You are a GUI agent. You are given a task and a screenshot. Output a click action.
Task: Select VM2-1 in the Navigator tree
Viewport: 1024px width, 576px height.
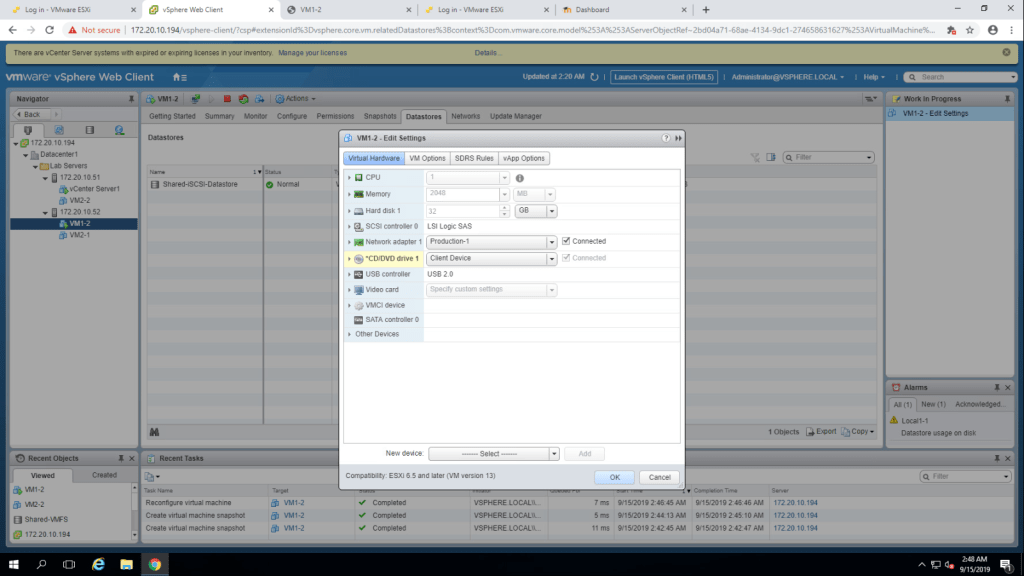pyautogui.click(x=79, y=235)
